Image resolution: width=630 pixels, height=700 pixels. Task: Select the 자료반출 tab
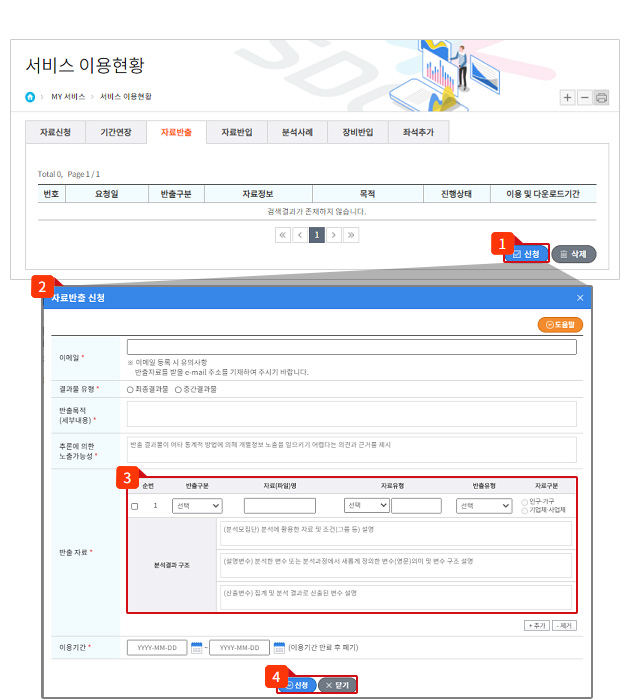point(176,132)
